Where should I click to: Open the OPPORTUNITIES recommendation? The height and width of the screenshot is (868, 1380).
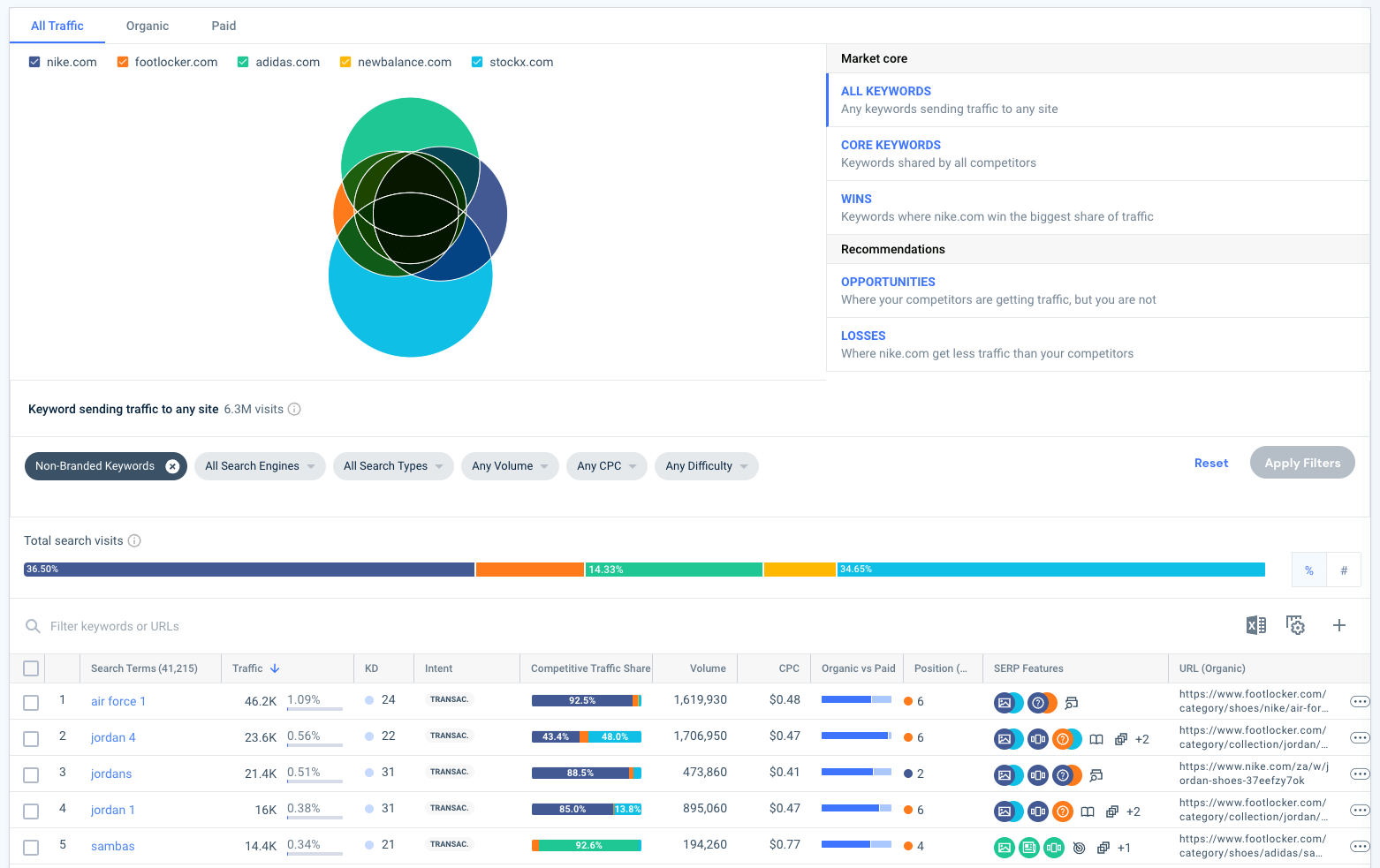[x=888, y=282]
